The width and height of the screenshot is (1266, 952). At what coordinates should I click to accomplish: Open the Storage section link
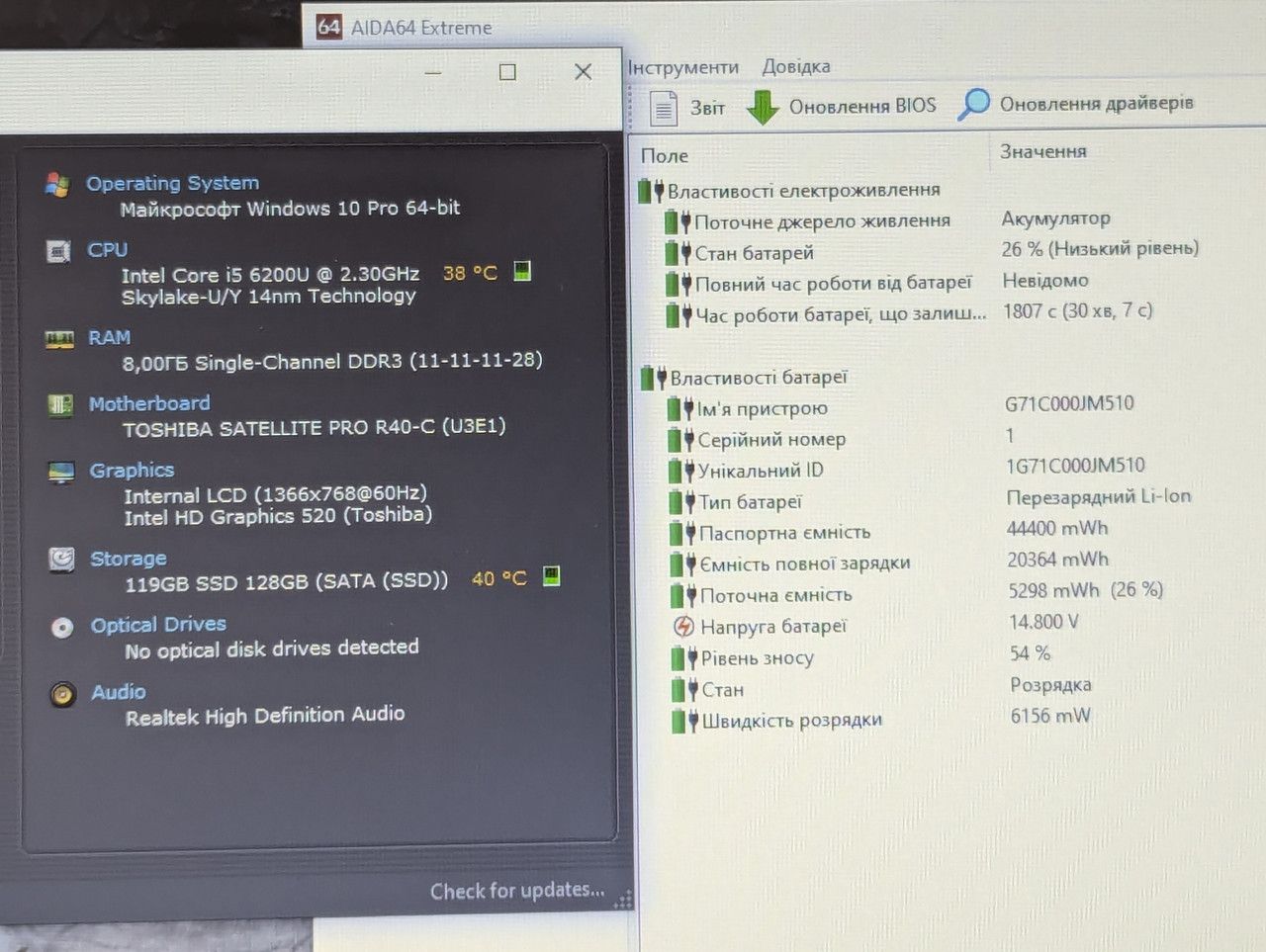coord(129,559)
